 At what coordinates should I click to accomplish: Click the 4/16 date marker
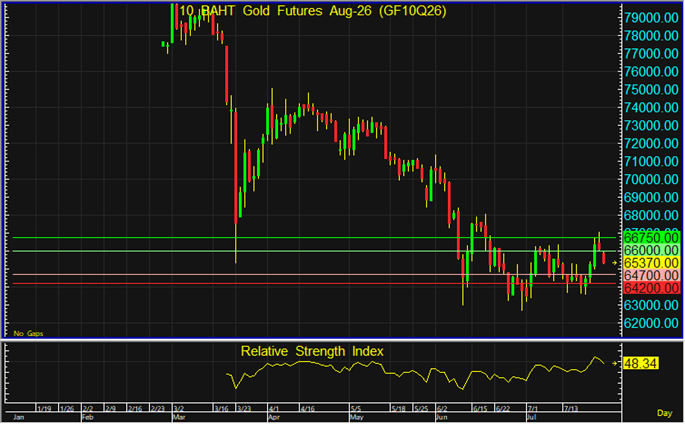(307, 409)
